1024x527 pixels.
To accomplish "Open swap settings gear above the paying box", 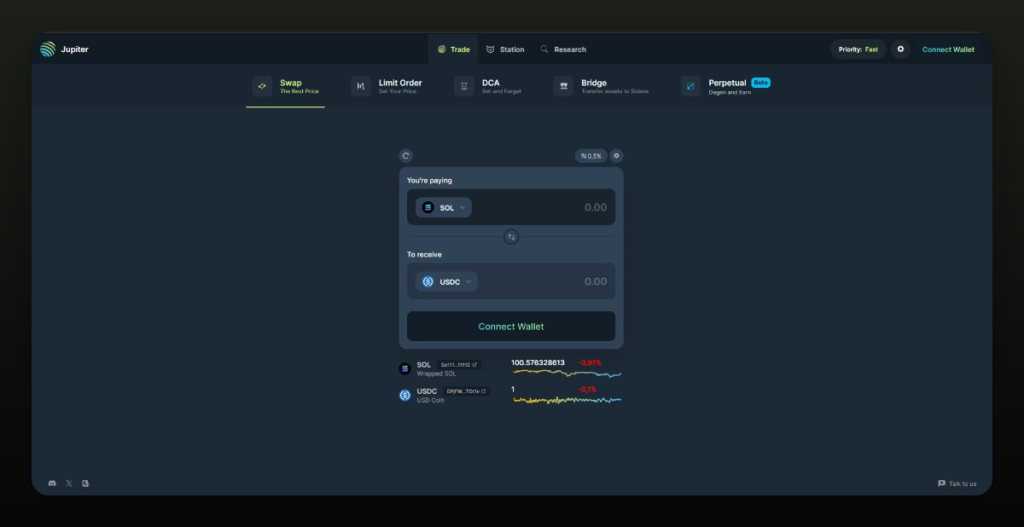I will click(x=616, y=156).
